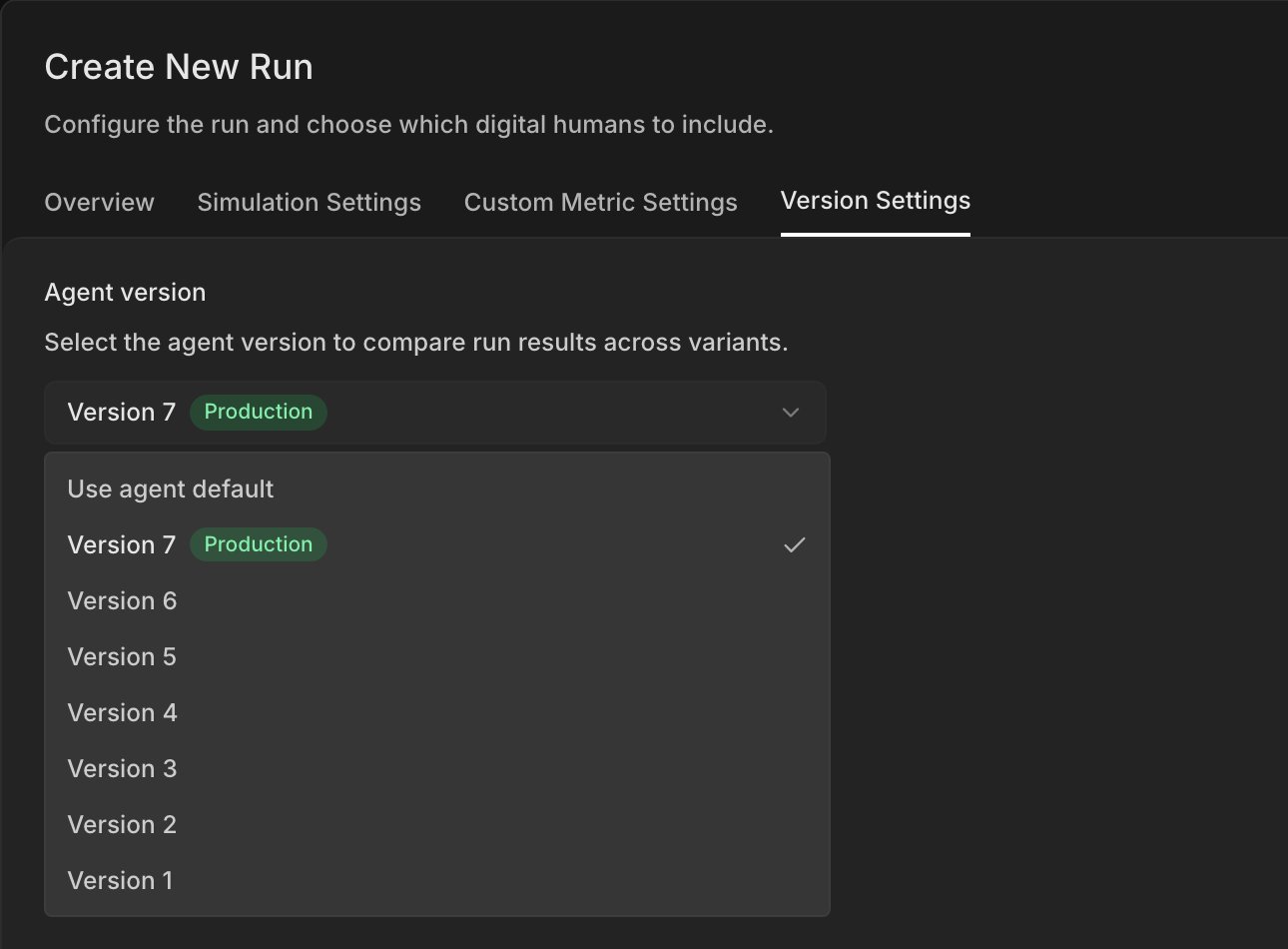Go to Custom Metric Settings tab
The height and width of the screenshot is (949, 1288).
tap(601, 202)
